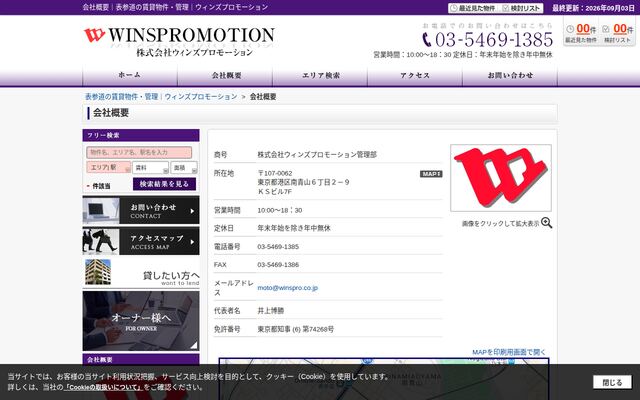Image resolution: width=640 pixels, height=400 pixels.
Task: Click the 検索結果を見る button
Action: tap(164, 184)
